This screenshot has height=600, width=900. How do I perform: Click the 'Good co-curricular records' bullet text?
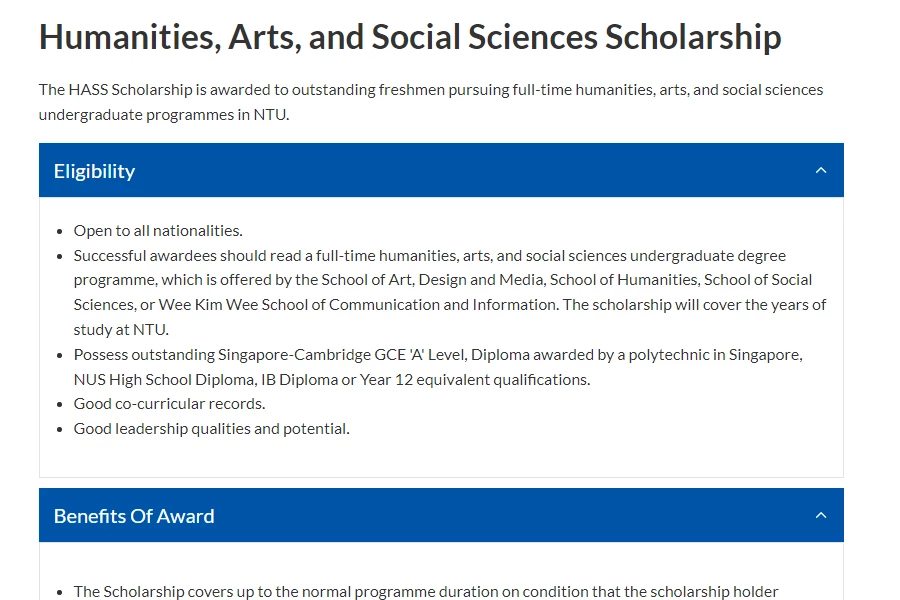click(169, 404)
